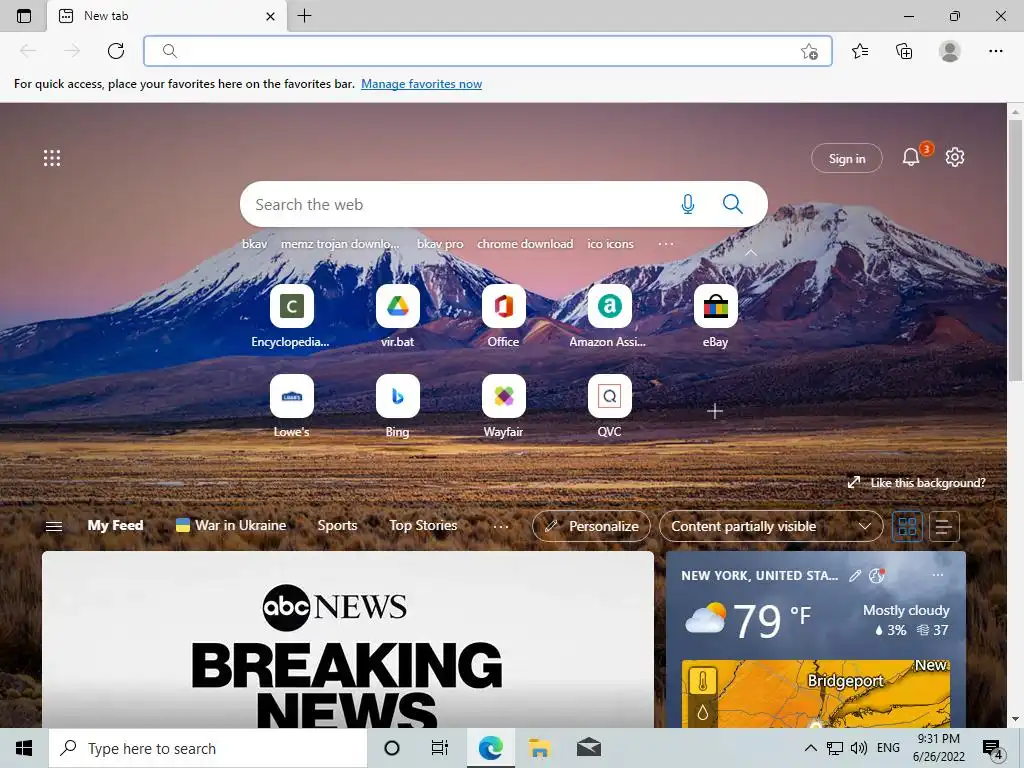
Task: Open a new browser tab
Action: coord(304,16)
